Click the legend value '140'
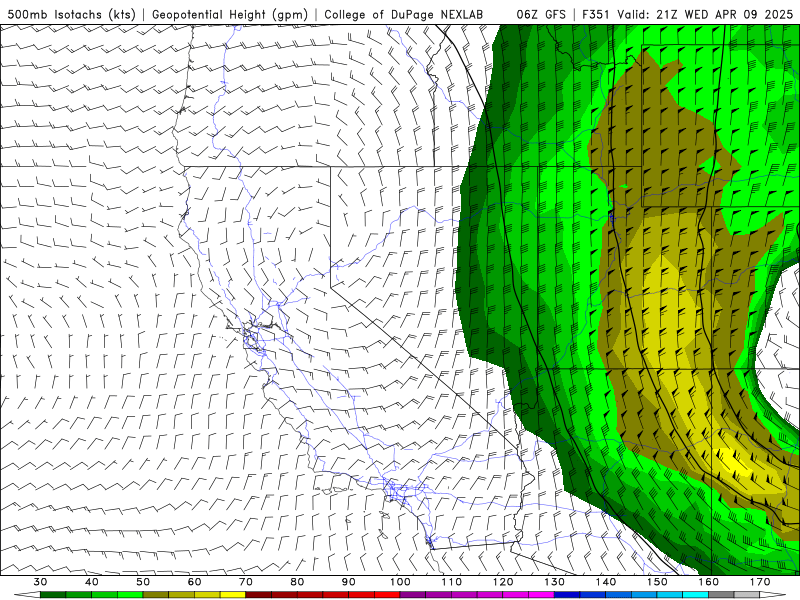 [606, 582]
